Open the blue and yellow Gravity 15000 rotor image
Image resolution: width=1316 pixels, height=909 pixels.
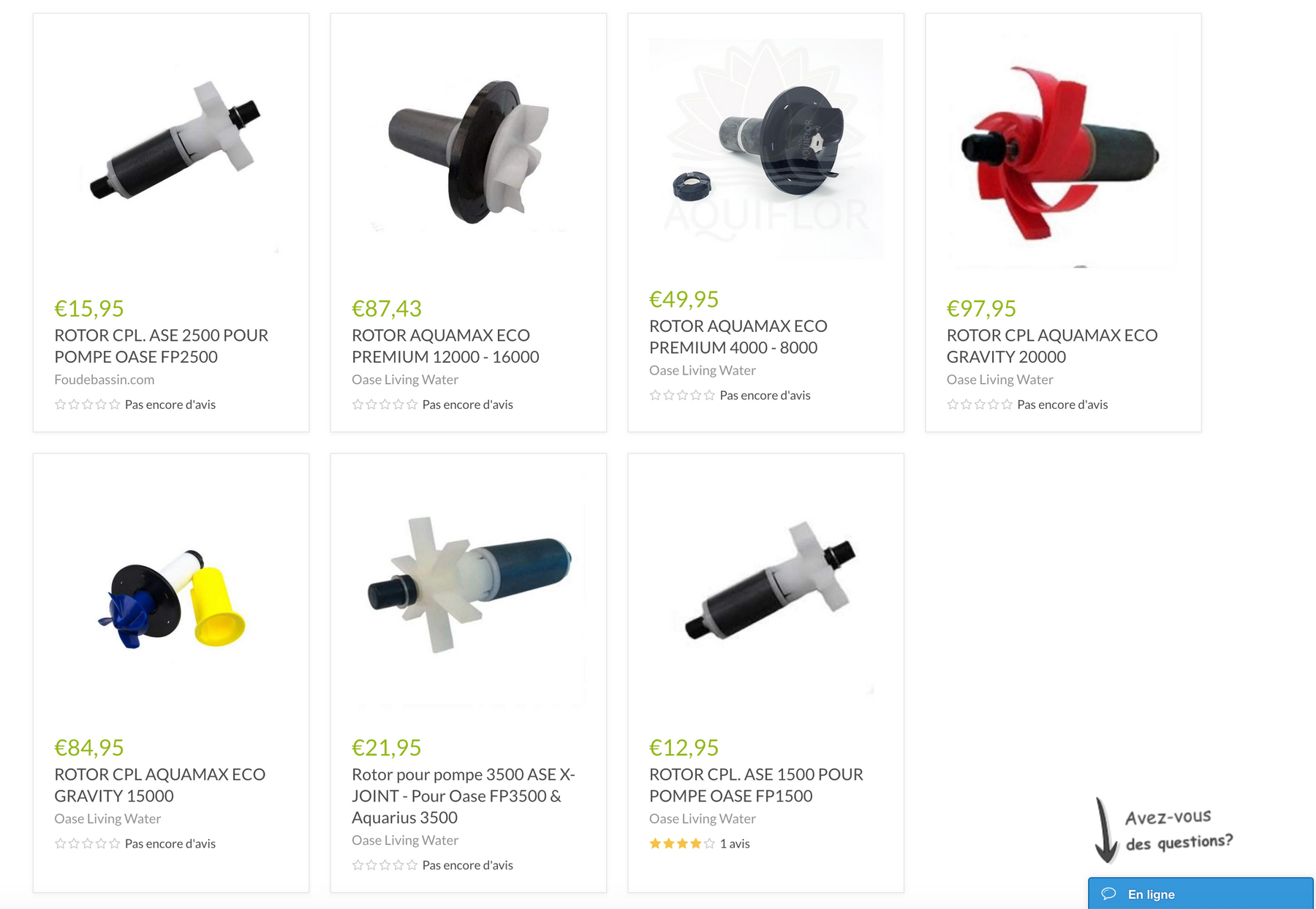[x=171, y=591]
